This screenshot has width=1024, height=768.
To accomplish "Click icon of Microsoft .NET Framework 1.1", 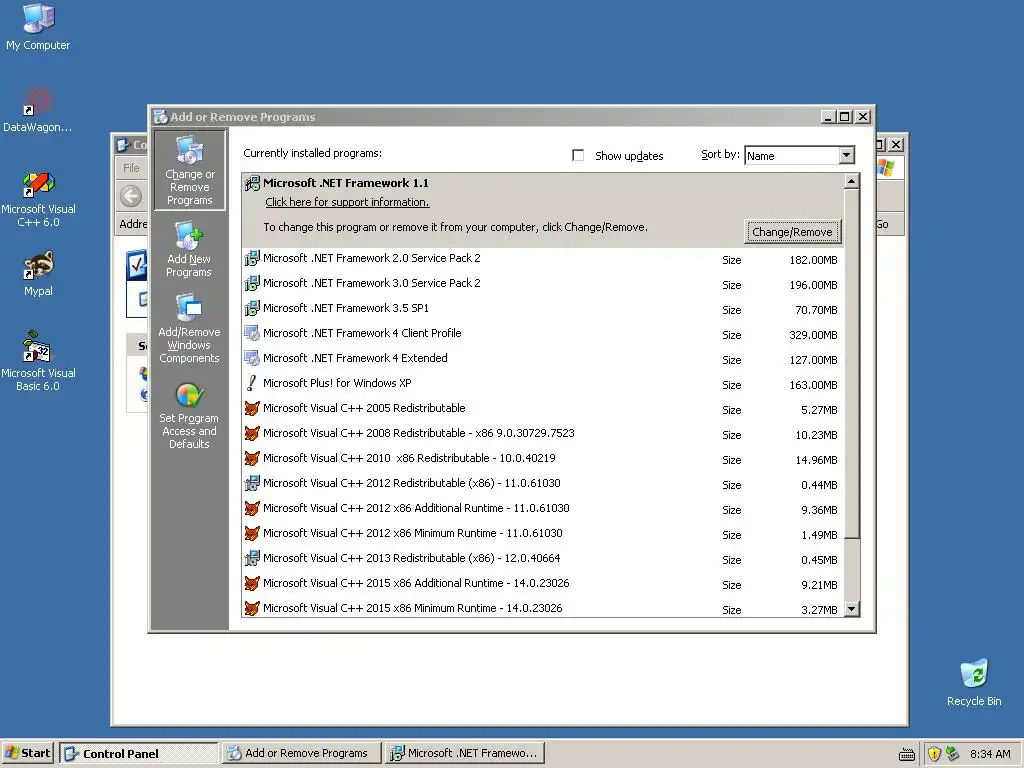I will pos(252,184).
